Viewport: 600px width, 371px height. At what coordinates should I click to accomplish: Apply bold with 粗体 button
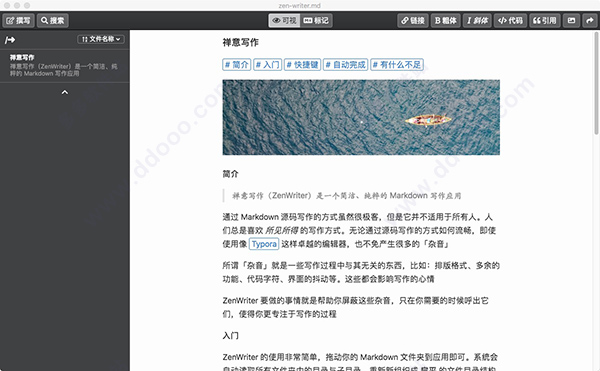pyautogui.click(x=446, y=20)
